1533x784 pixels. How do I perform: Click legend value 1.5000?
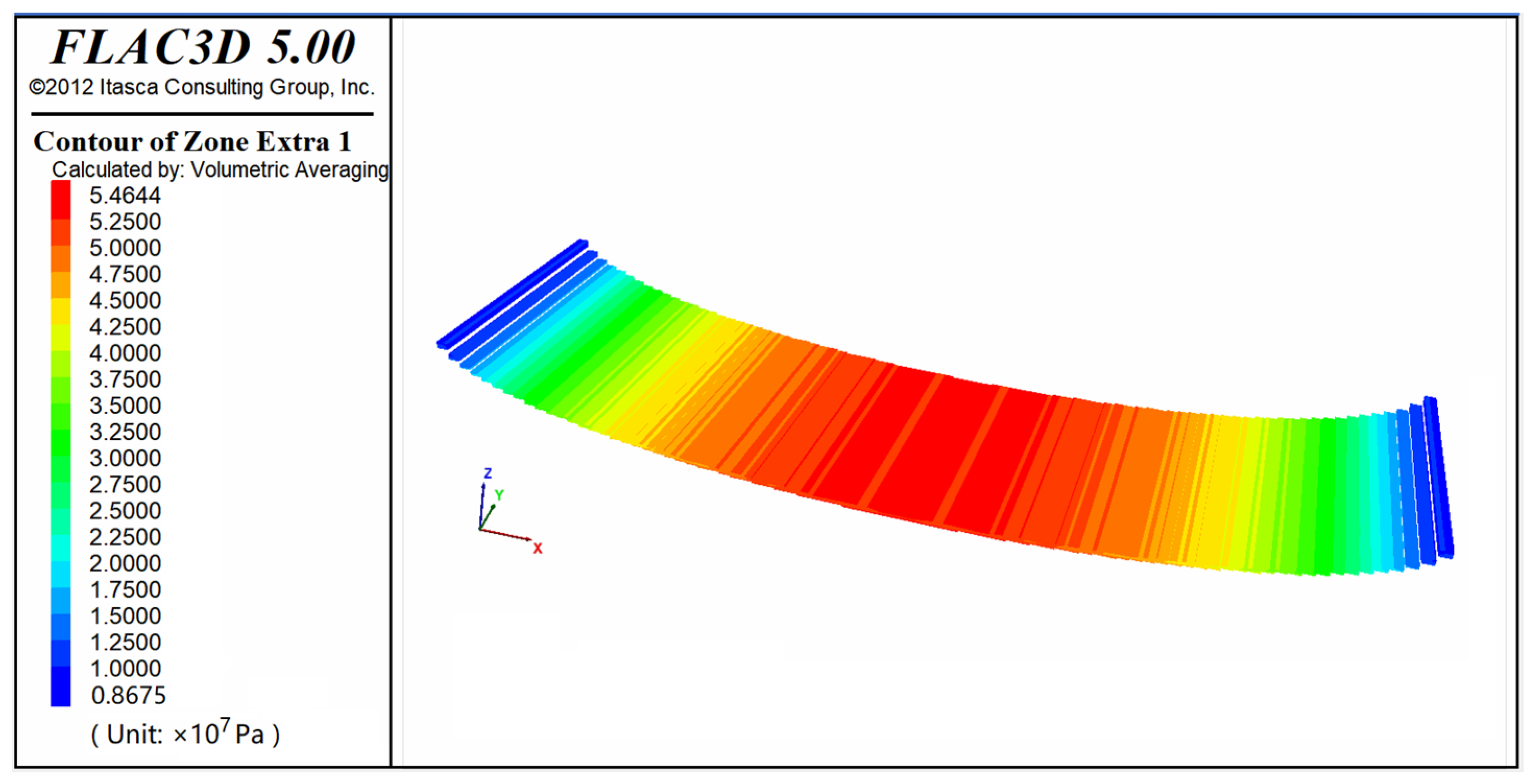point(125,615)
